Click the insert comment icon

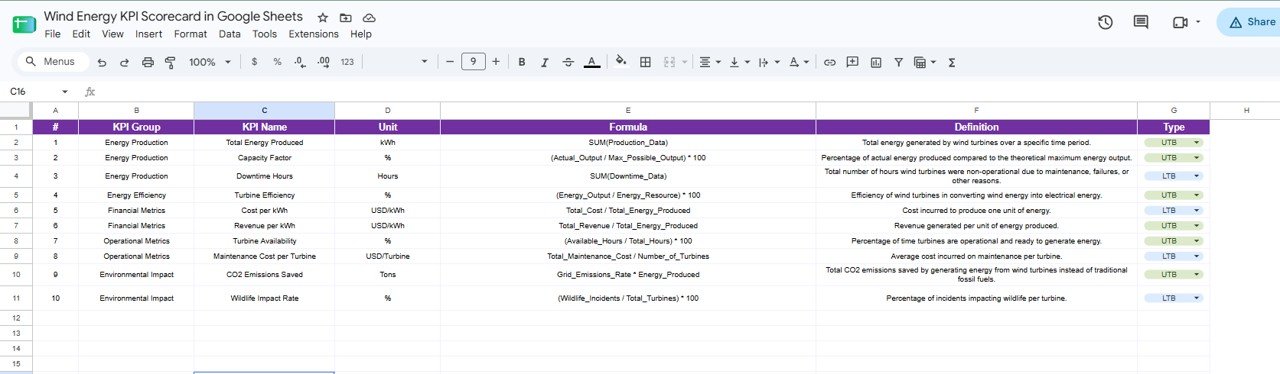(853, 62)
